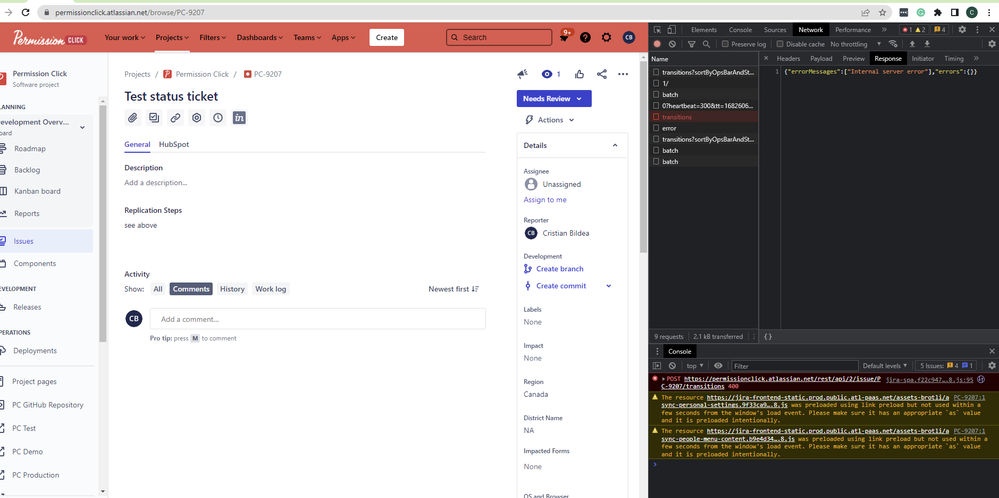Share the issue via share icon
This screenshot has height=498, width=999.
(x=601, y=74)
